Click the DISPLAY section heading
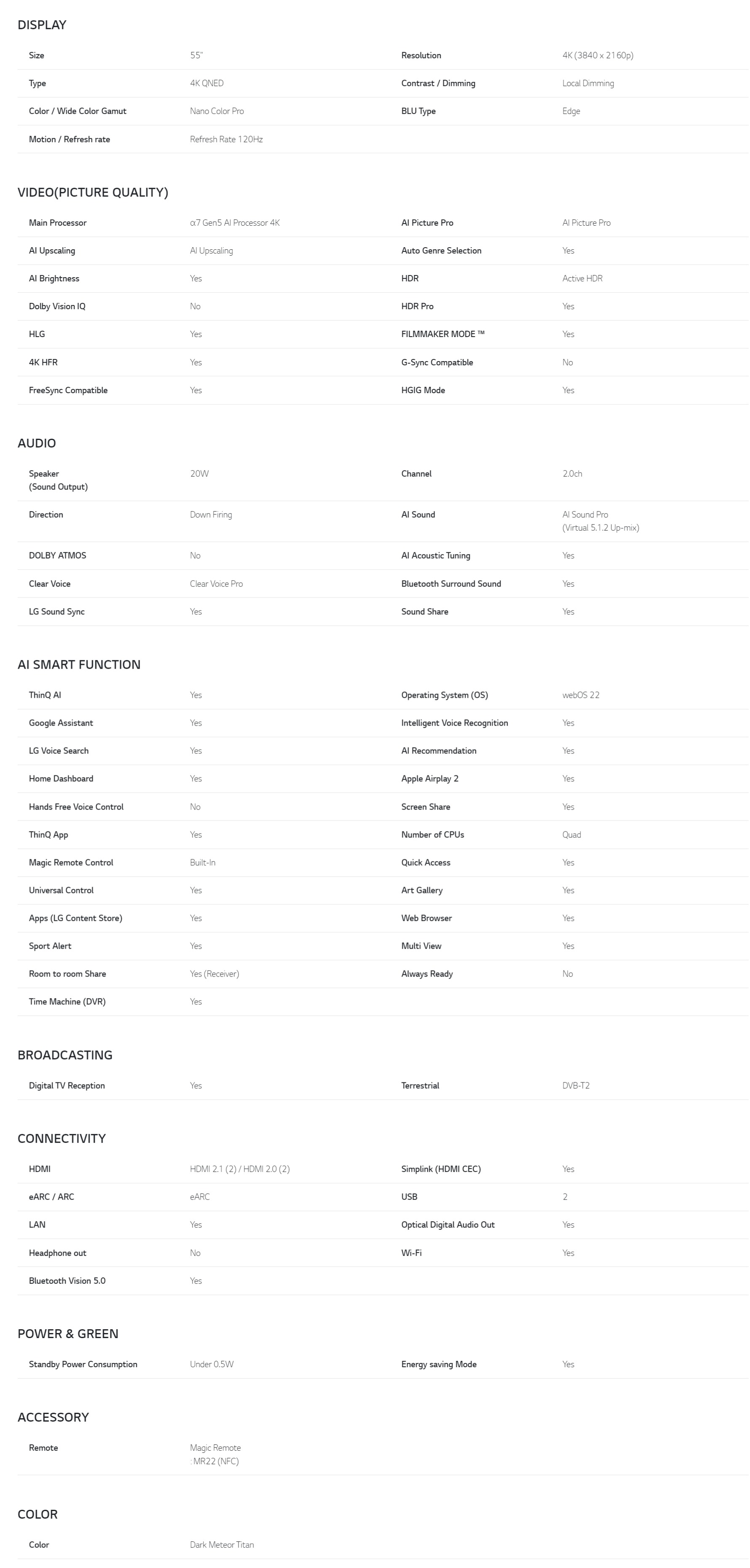The image size is (750, 1568). [x=42, y=25]
